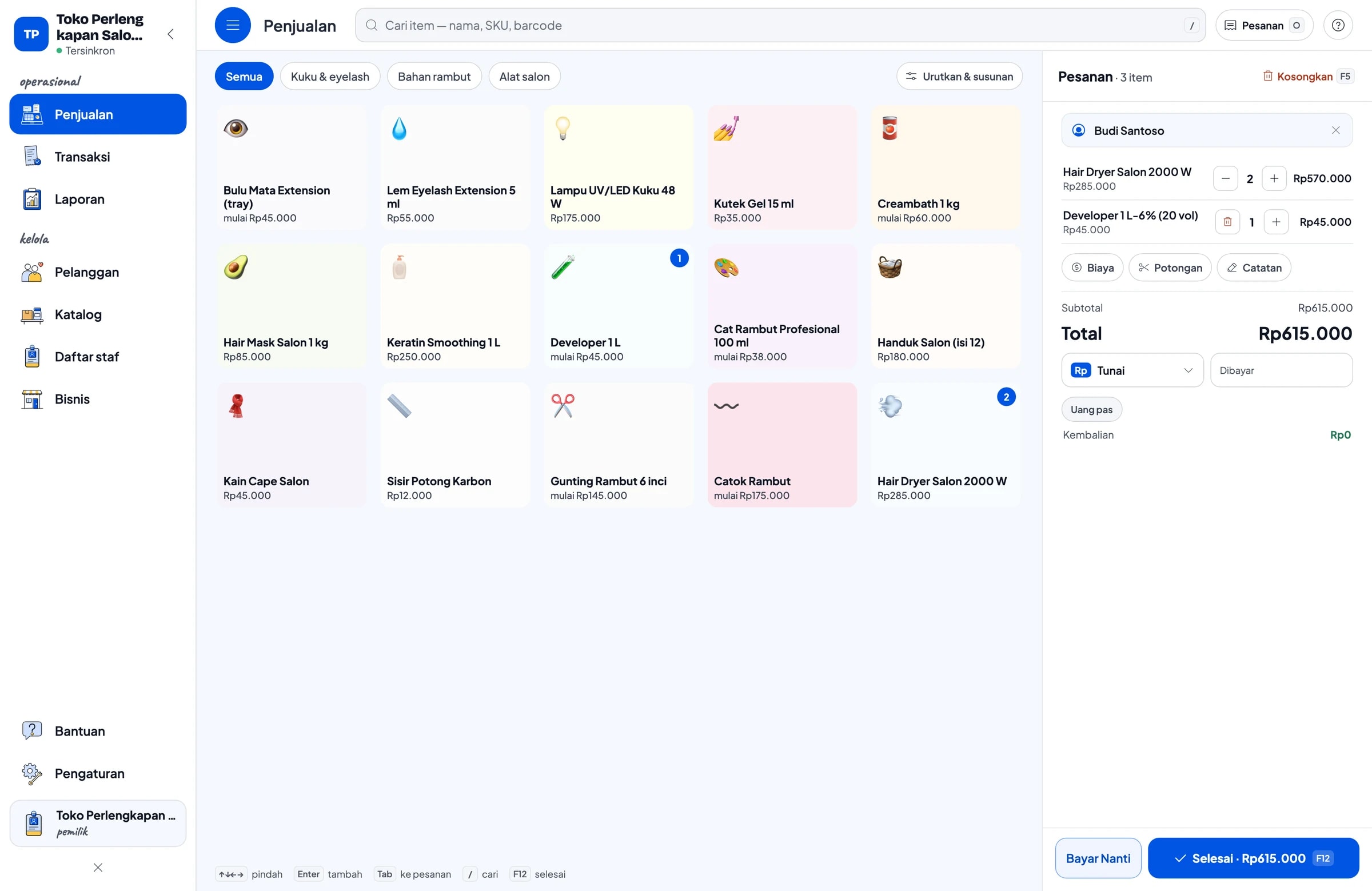Open Laporan reports page
The image size is (1372, 891).
pos(98,199)
